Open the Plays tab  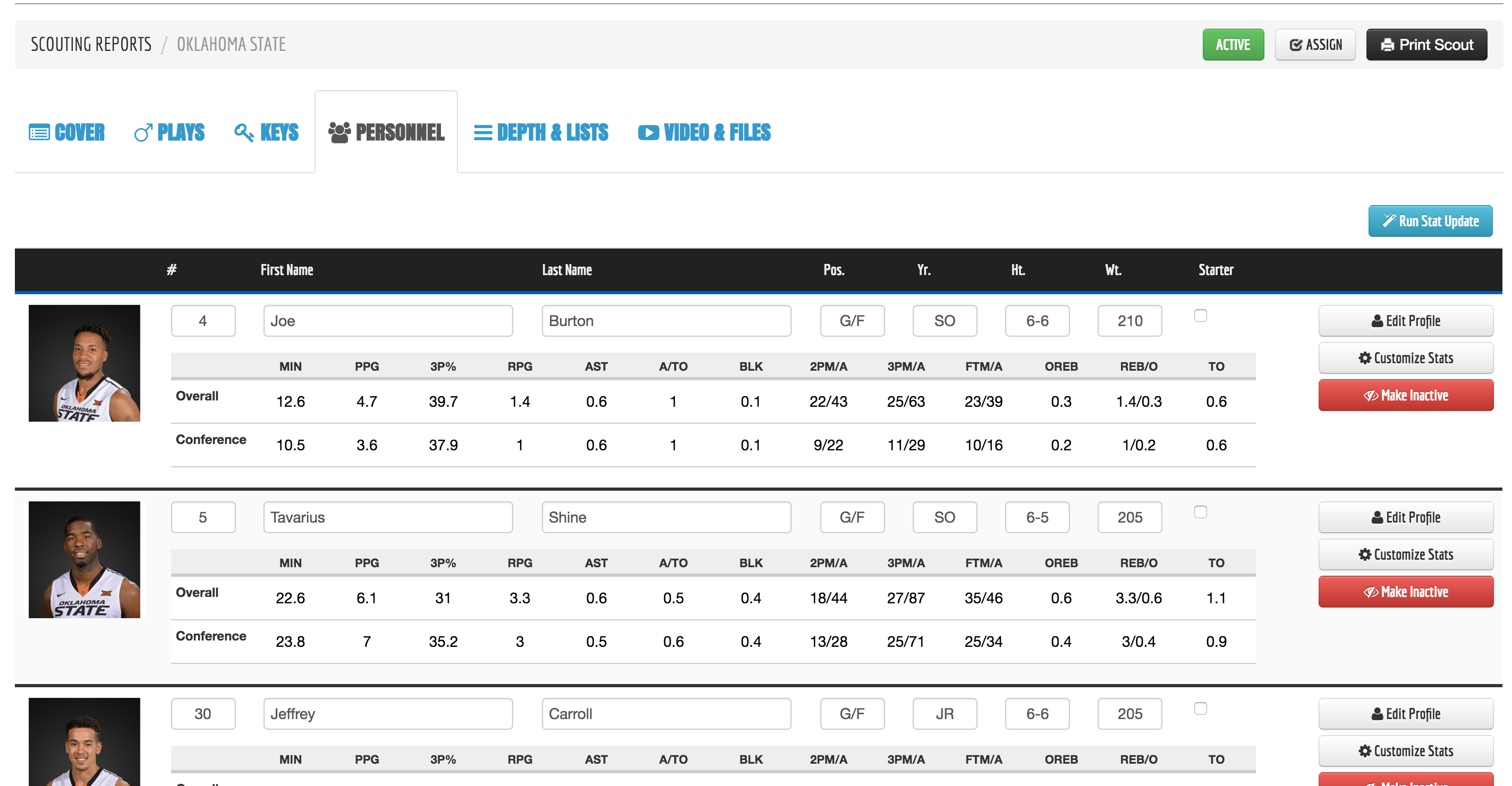(x=169, y=133)
